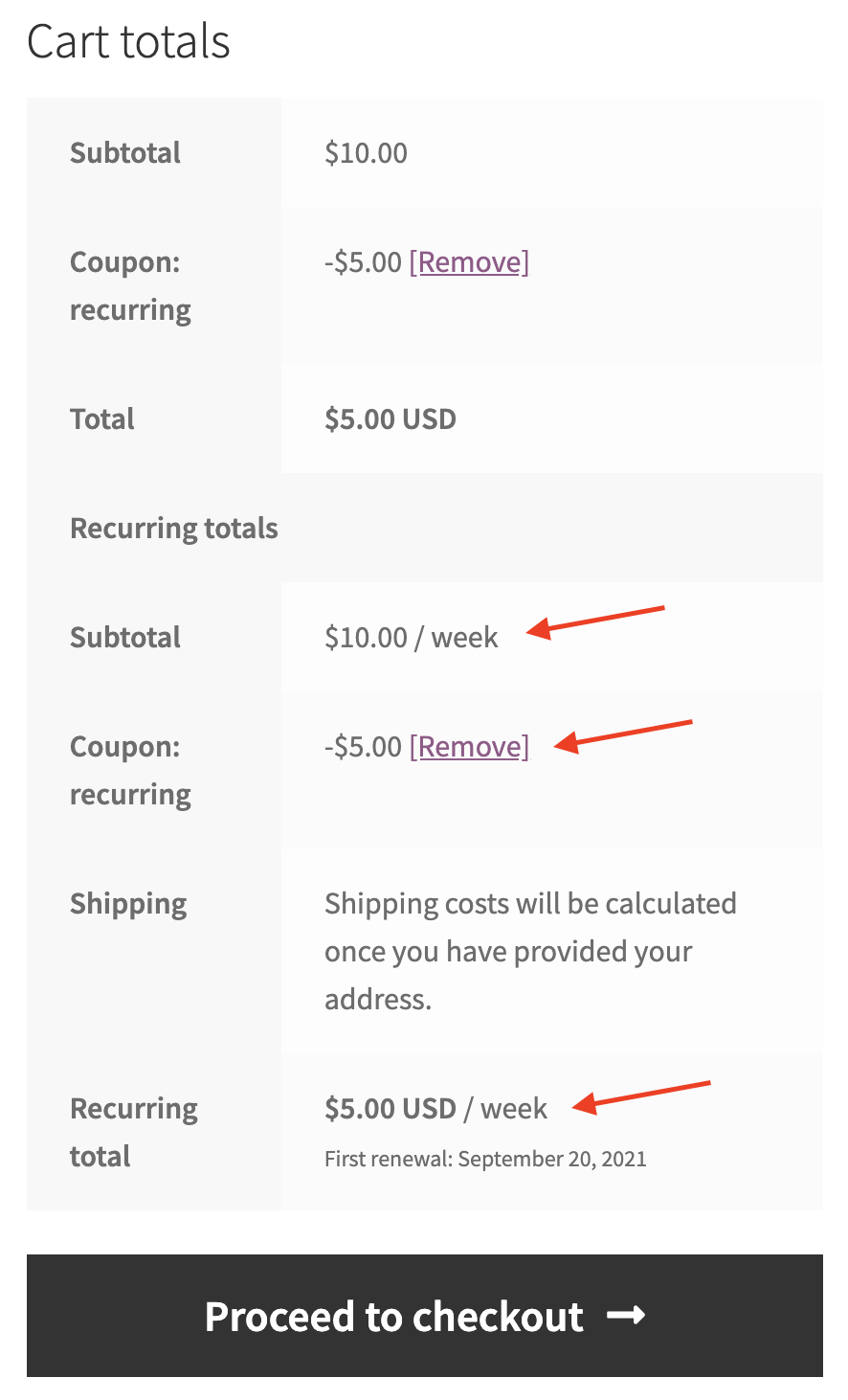Remove the coupon in the top cart section
This screenshot has height=1400, width=848.
coord(469,262)
